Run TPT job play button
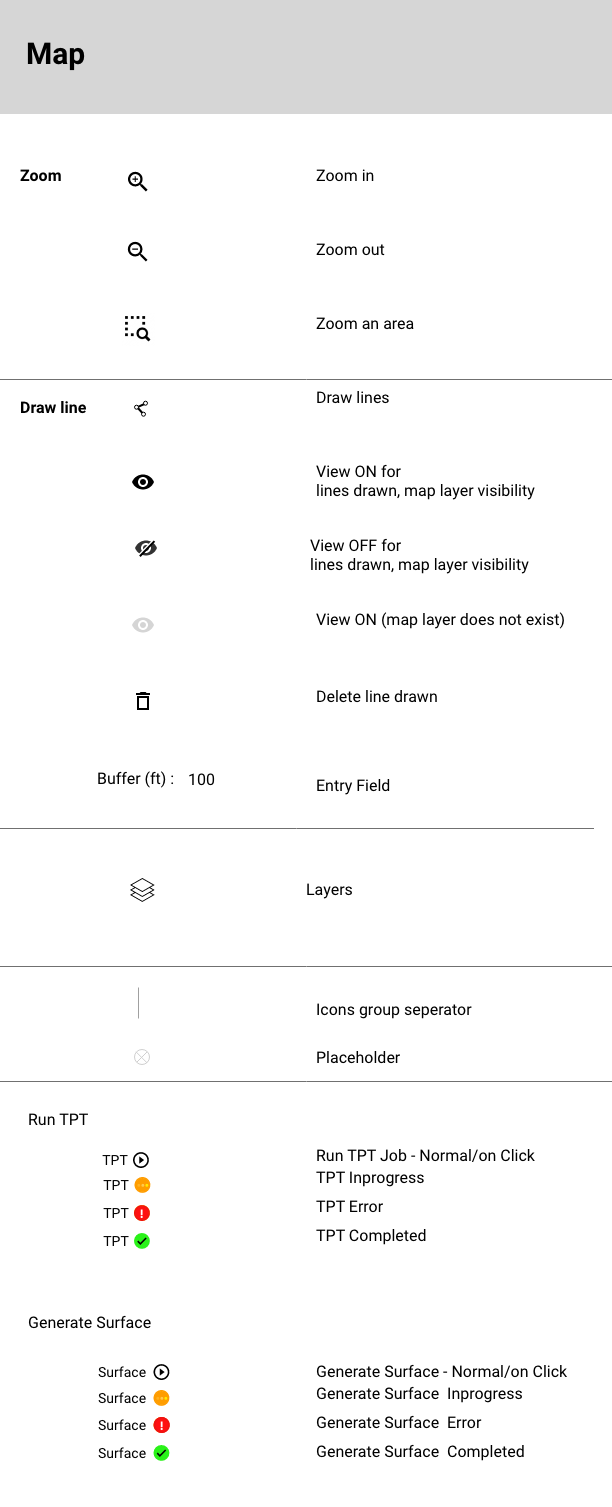The height and width of the screenshot is (1507, 612). 141,1160
